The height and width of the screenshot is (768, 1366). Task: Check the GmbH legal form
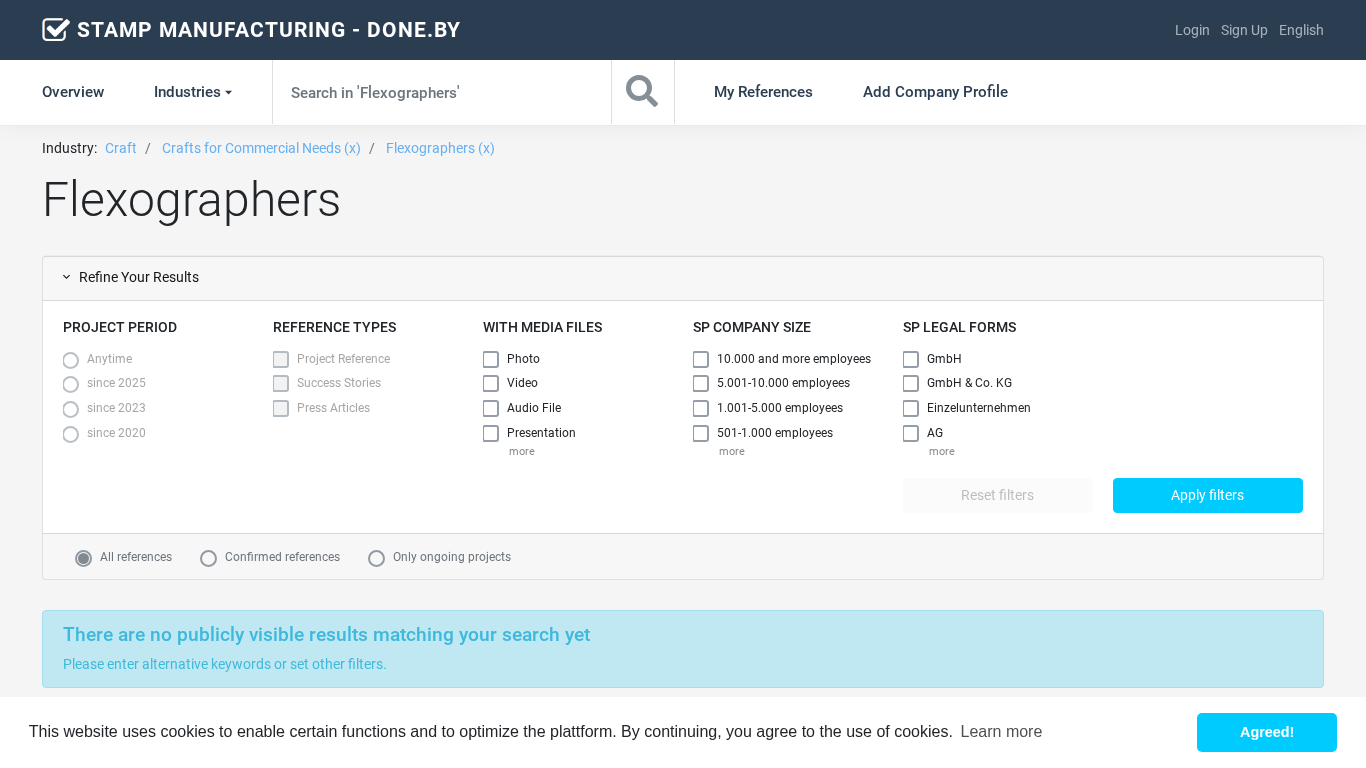coord(911,359)
